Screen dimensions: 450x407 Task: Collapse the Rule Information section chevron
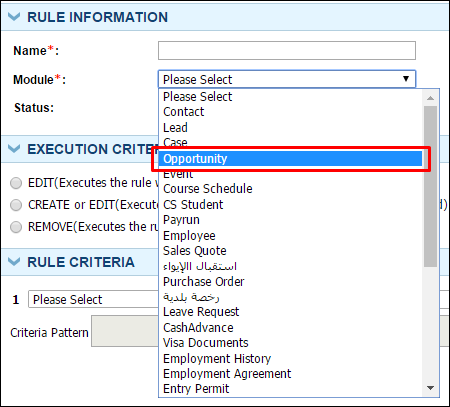point(14,17)
